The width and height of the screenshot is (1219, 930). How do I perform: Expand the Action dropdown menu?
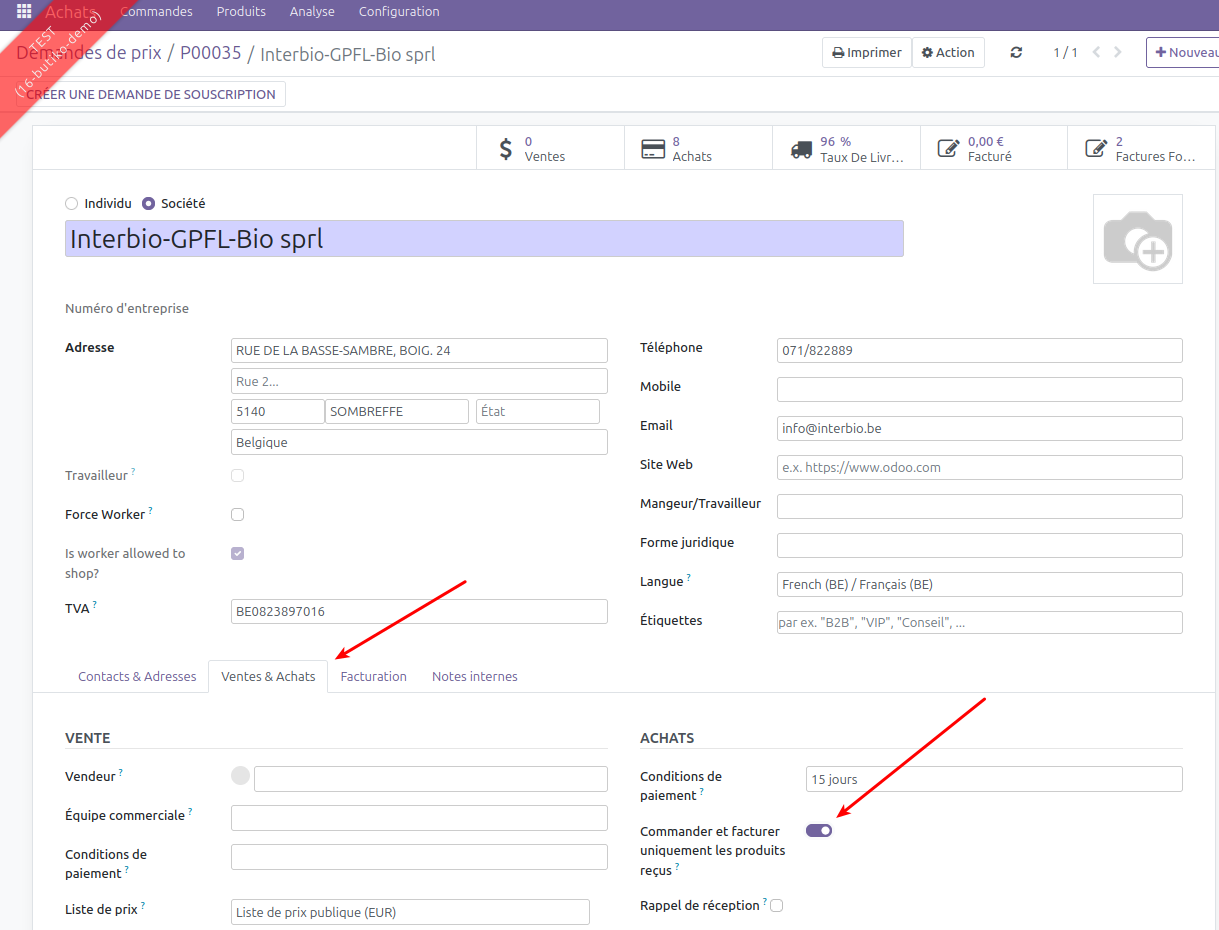pyautogui.click(x=948, y=53)
